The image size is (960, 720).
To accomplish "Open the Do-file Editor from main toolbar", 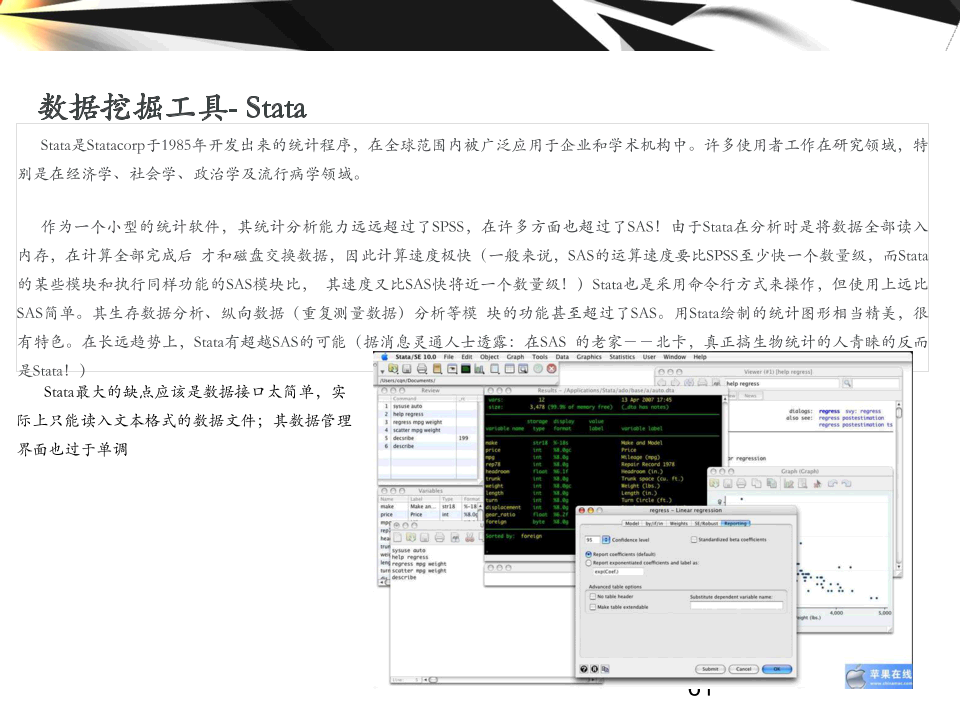I will point(495,369).
